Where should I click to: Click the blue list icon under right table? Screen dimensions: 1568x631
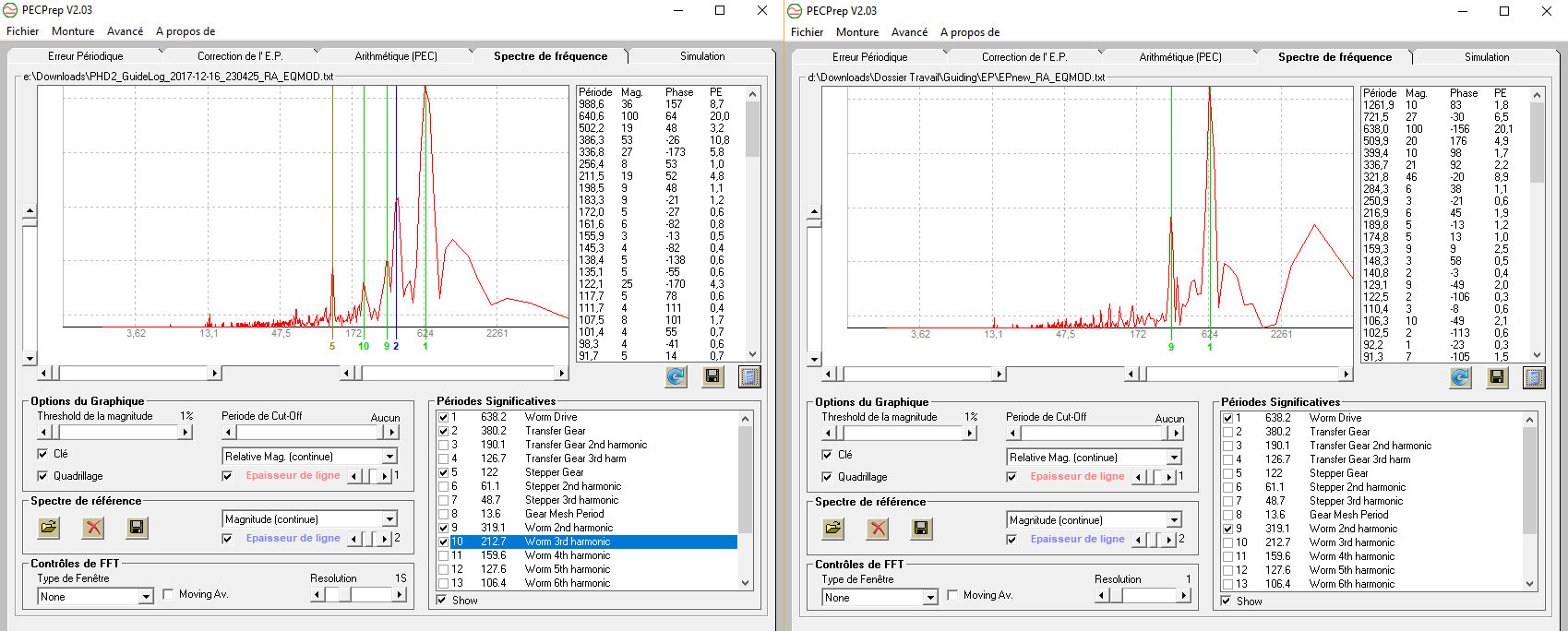[1534, 377]
